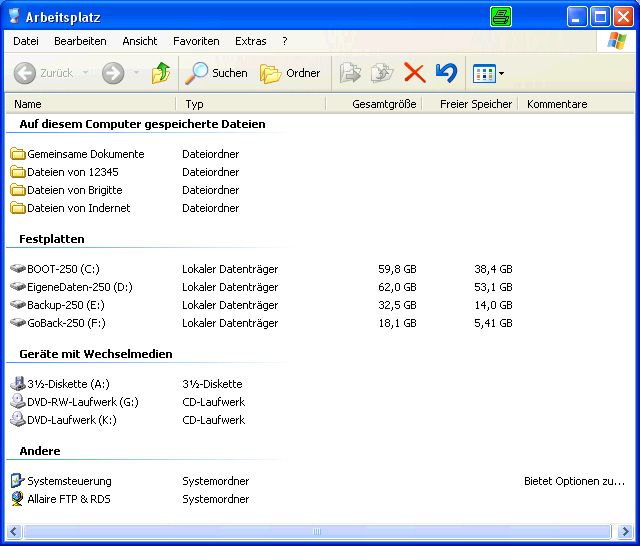640x546 pixels.
Task: Click the blue Undo arrow icon
Action: [446, 73]
